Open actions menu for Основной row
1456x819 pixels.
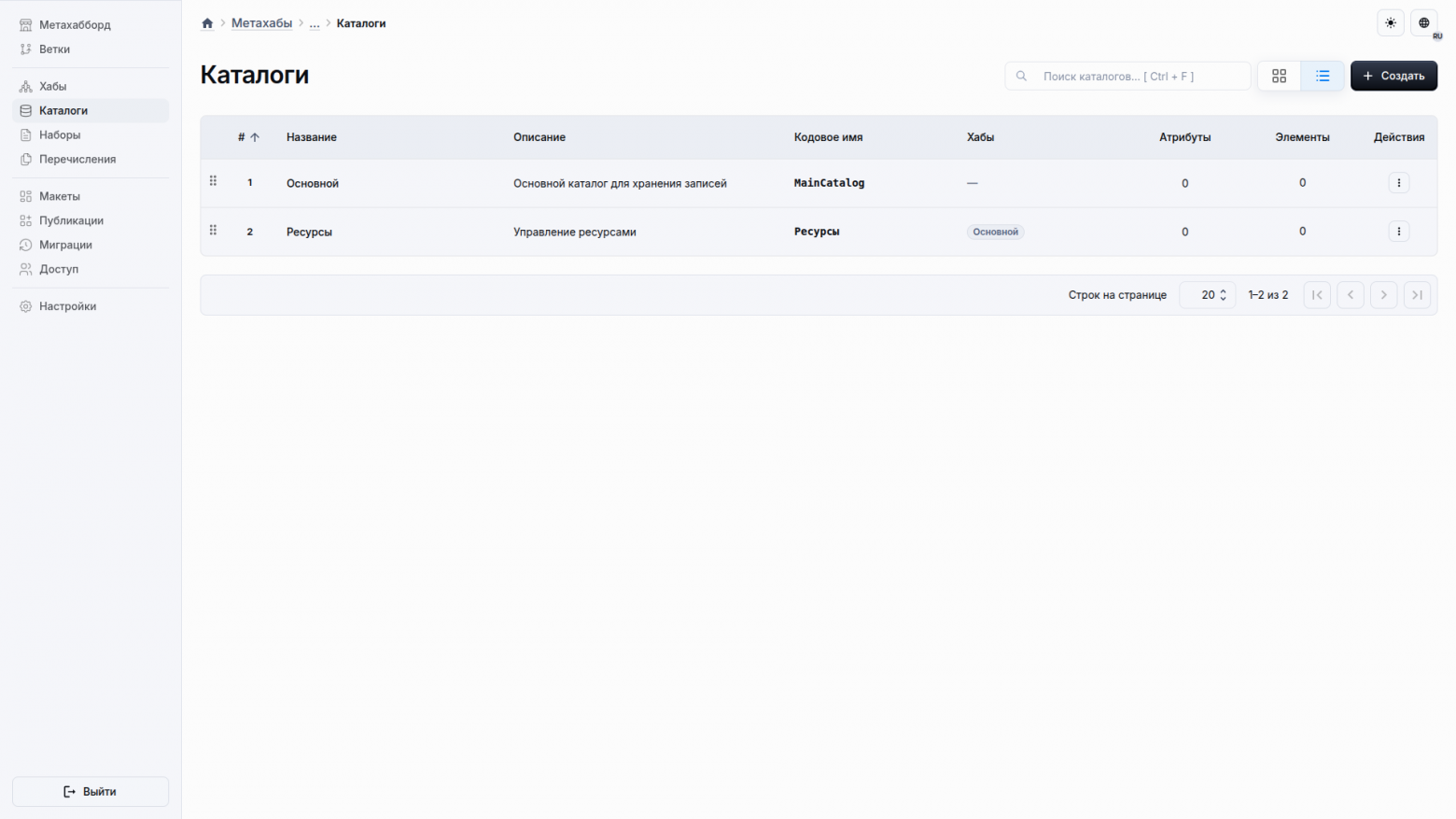pyautogui.click(x=1398, y=183)
